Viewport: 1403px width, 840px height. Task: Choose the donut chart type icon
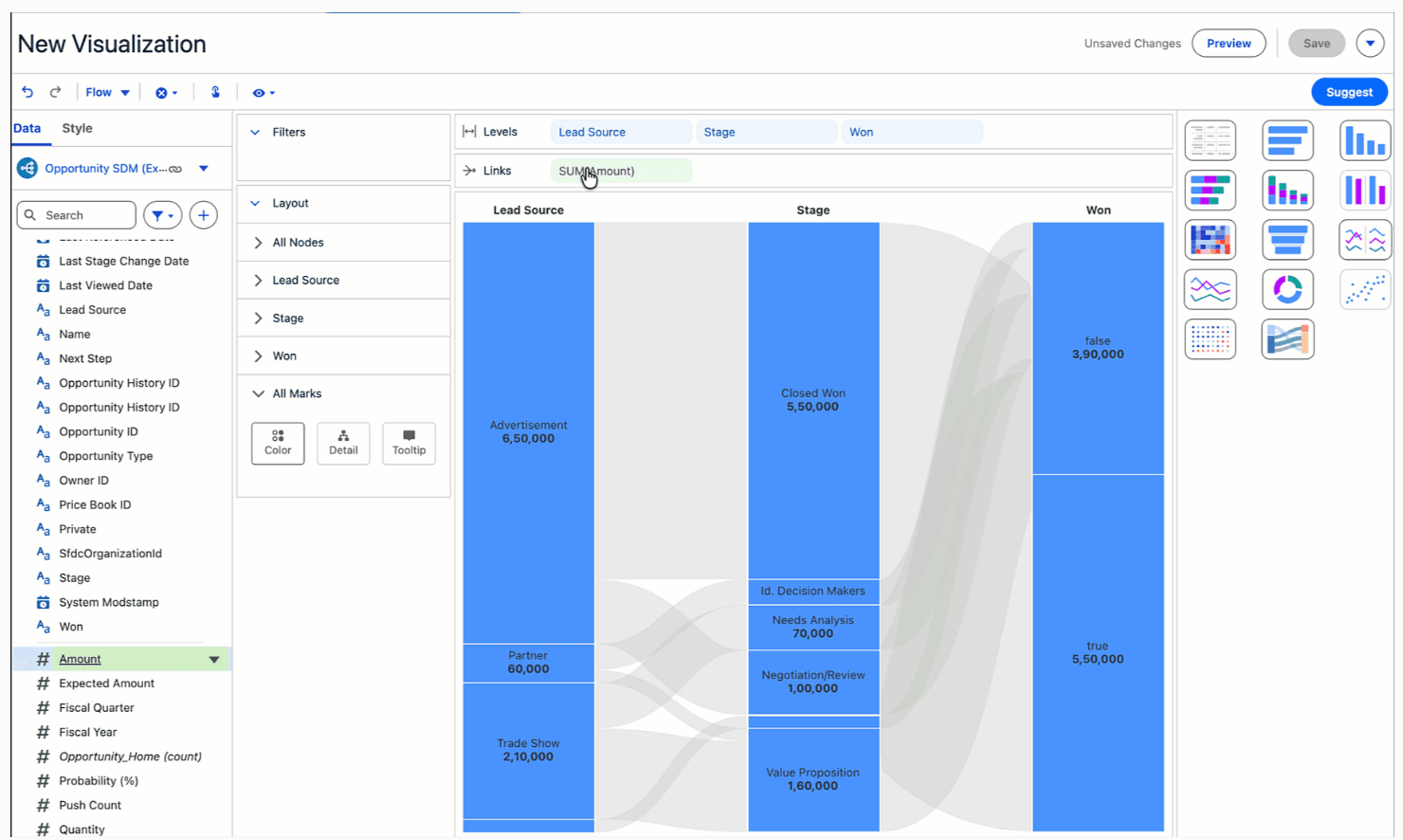pyautogui.click(x=1287, y=289)
